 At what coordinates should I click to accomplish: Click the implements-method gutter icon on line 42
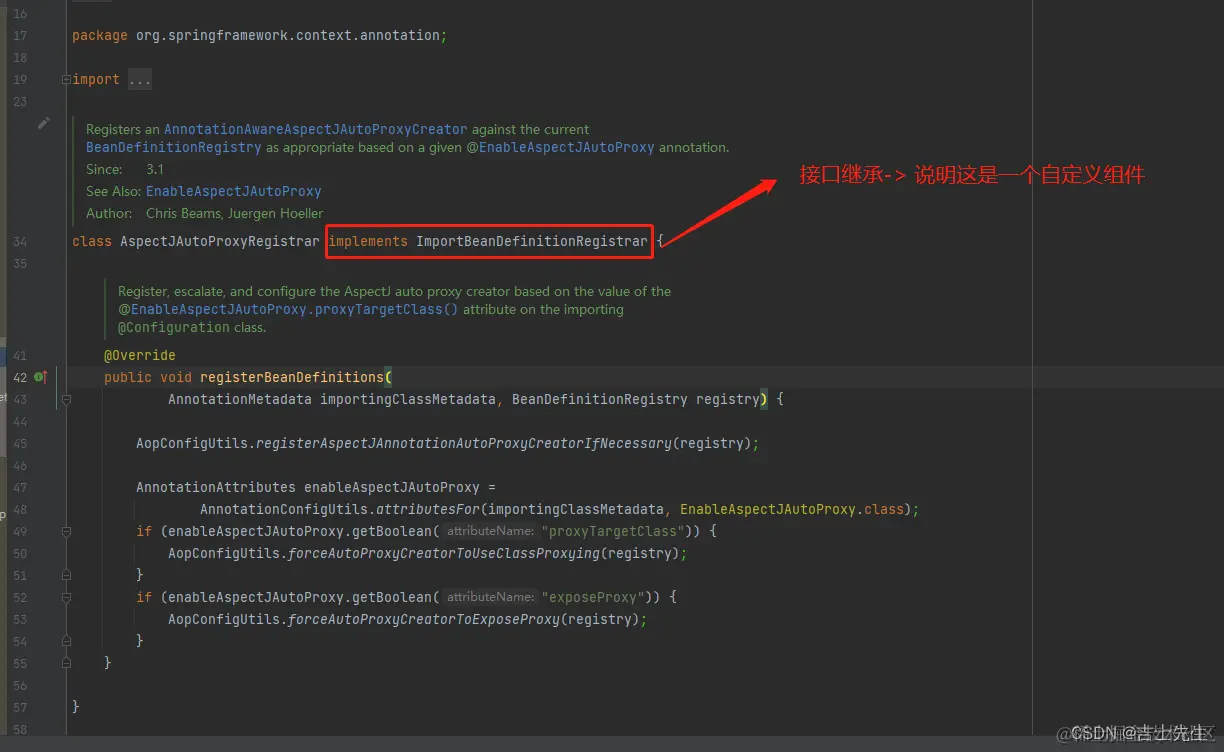click(40, 377)
